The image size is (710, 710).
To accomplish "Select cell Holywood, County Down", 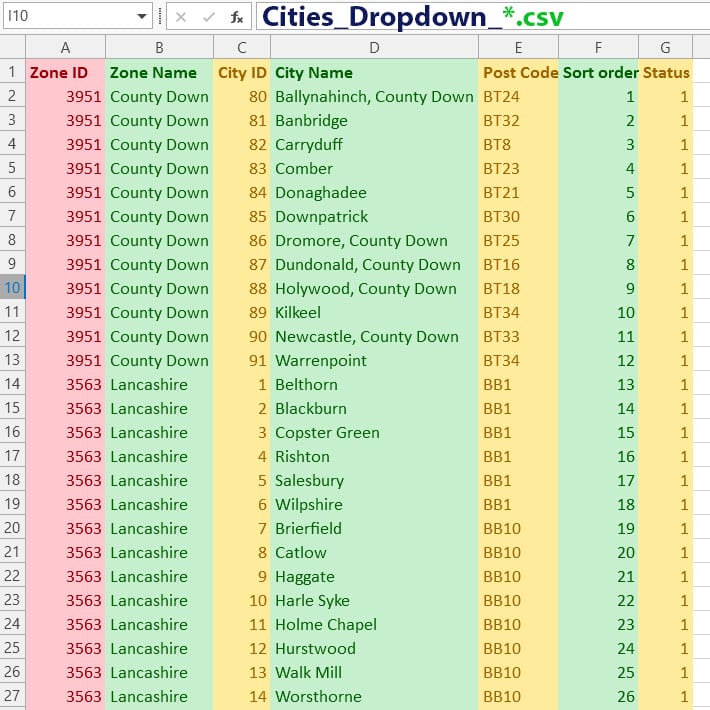I will [374, 288].
